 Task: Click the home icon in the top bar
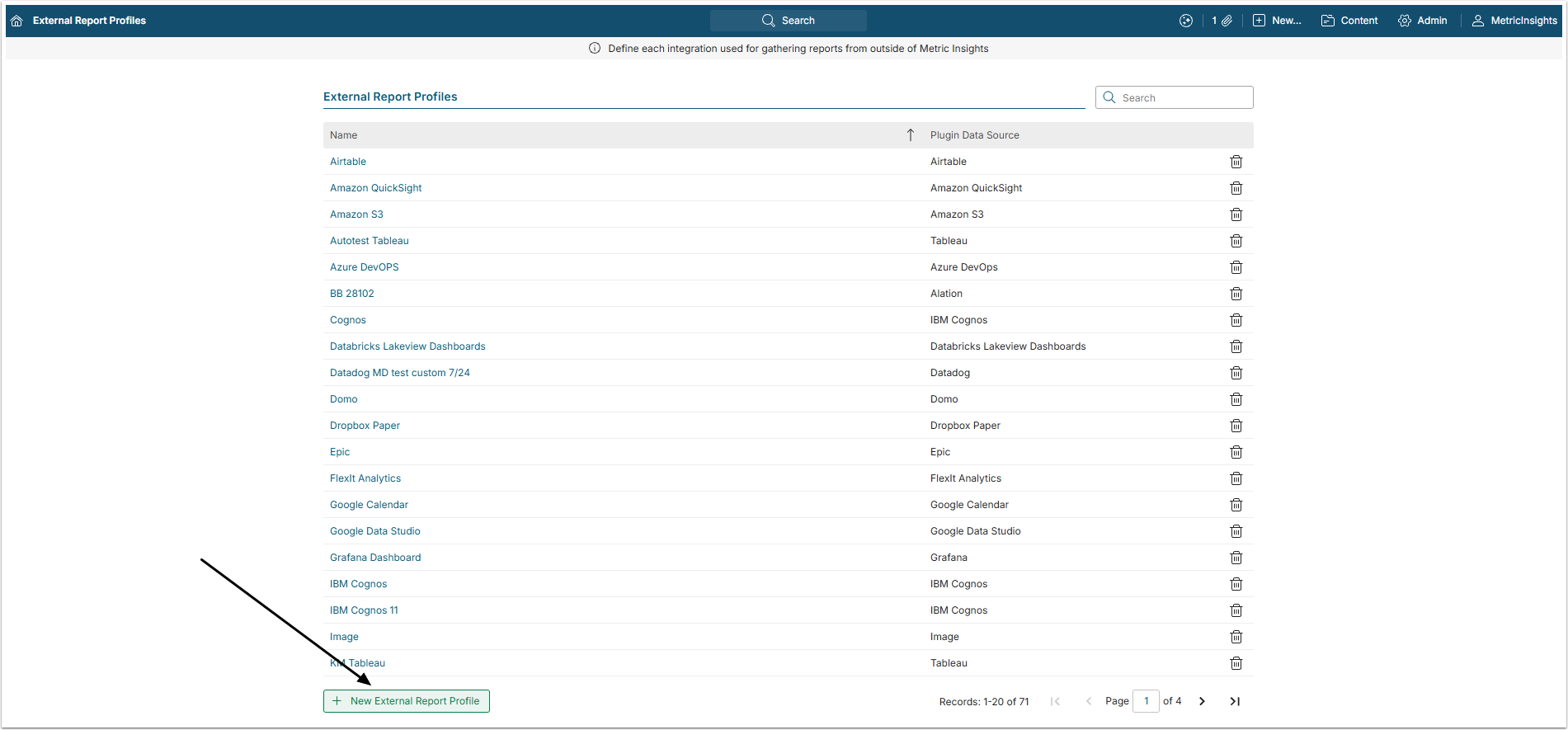[x=16, y=21]
